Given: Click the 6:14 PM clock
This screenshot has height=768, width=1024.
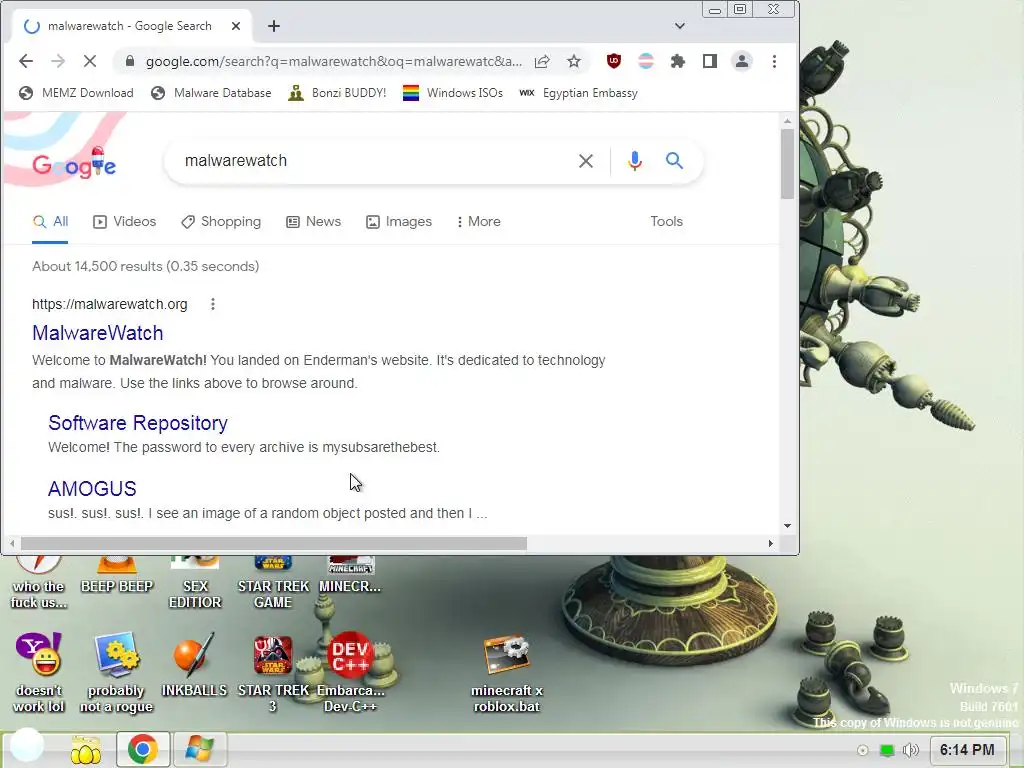Looking at the screenshot, I should click(x=967, y=750).
